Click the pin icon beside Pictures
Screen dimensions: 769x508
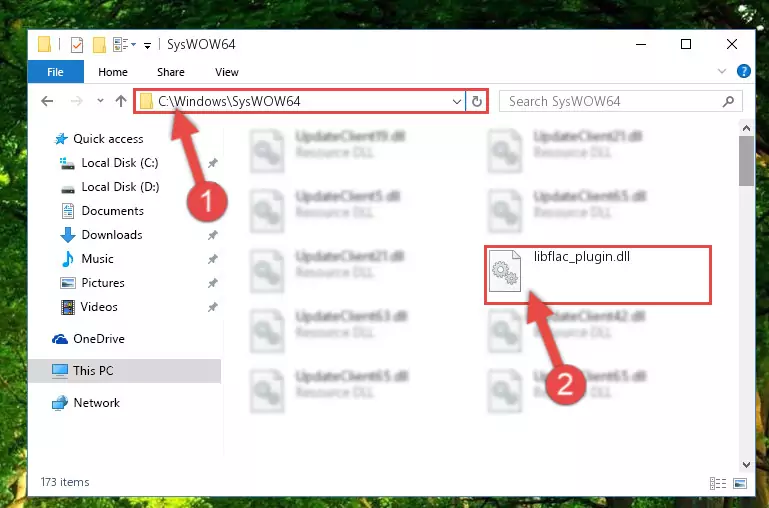(212, 283)
